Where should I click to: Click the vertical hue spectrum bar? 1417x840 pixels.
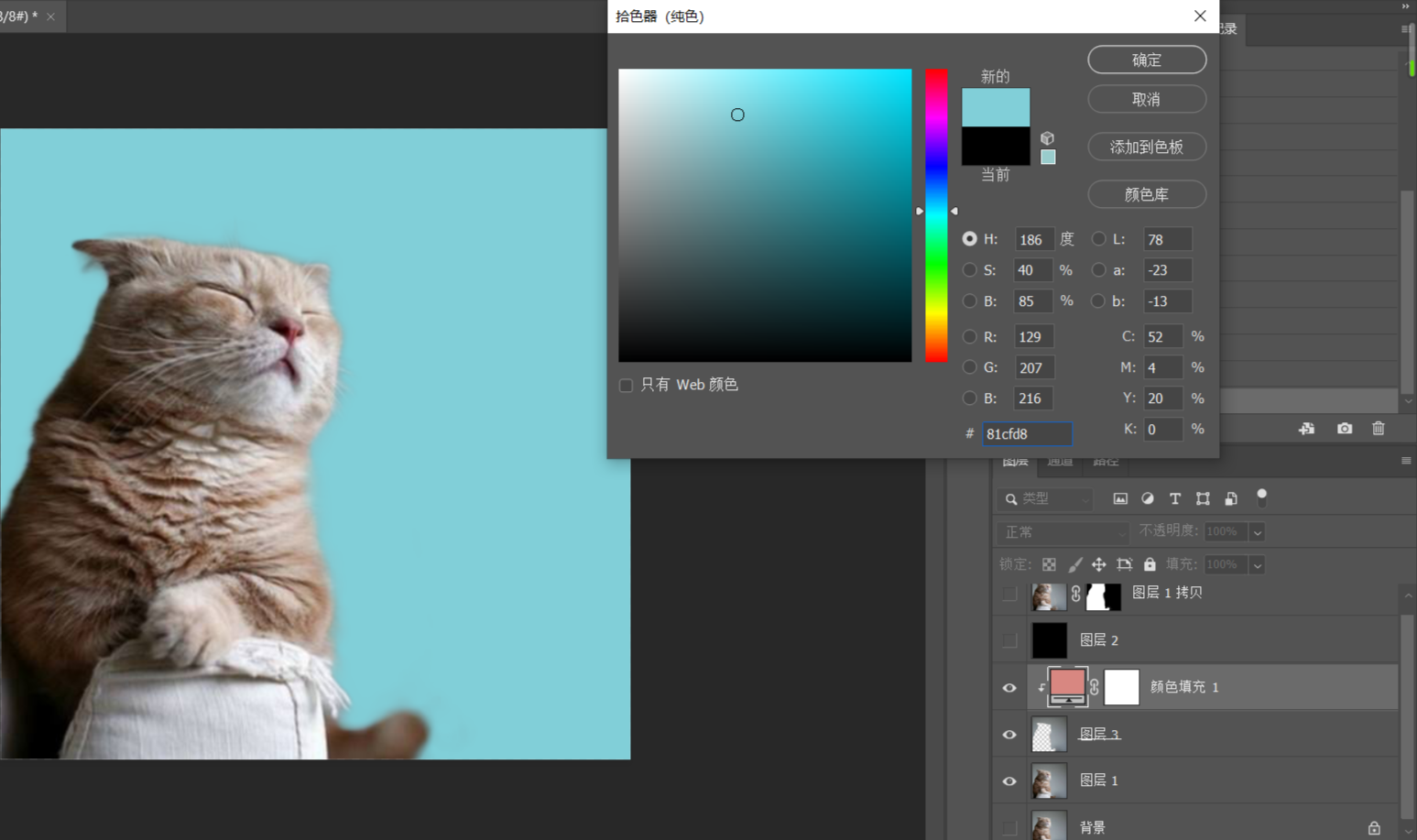coord(936,215)
